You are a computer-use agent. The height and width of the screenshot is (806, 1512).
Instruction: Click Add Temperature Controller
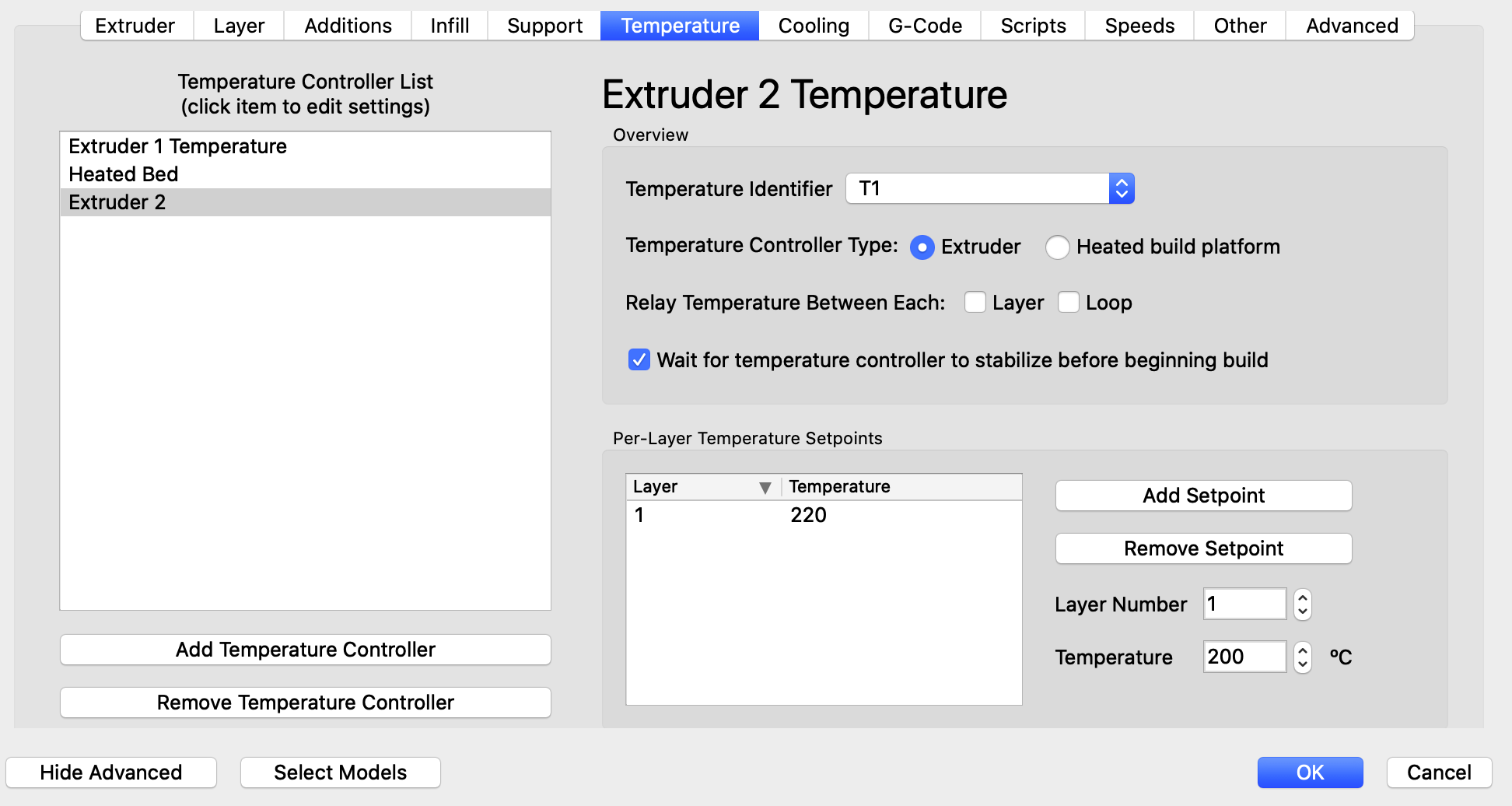(305, 650)
